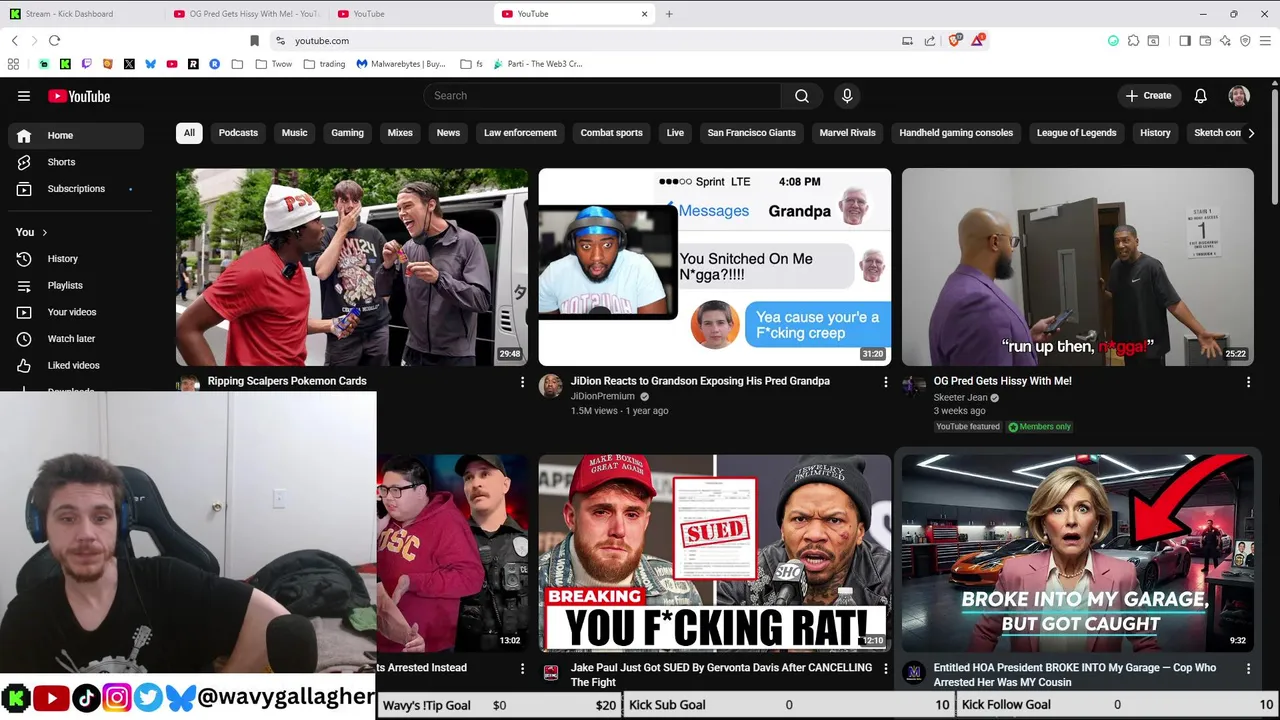Click Malwarebytes bookmark link
Screen dimensions: 1280x720
401,64
